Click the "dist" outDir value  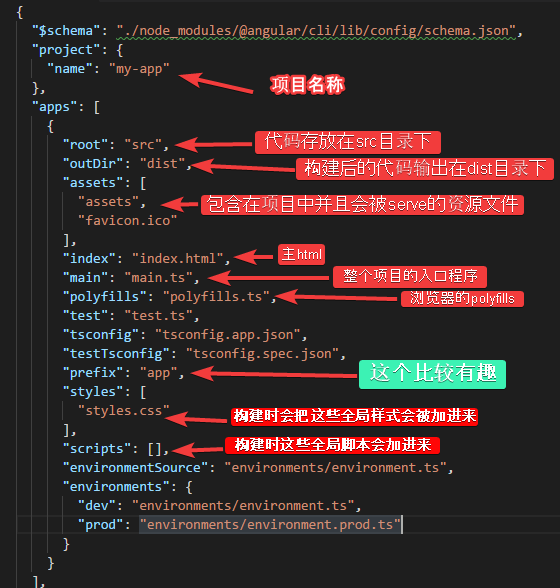[x=162, y=164]
